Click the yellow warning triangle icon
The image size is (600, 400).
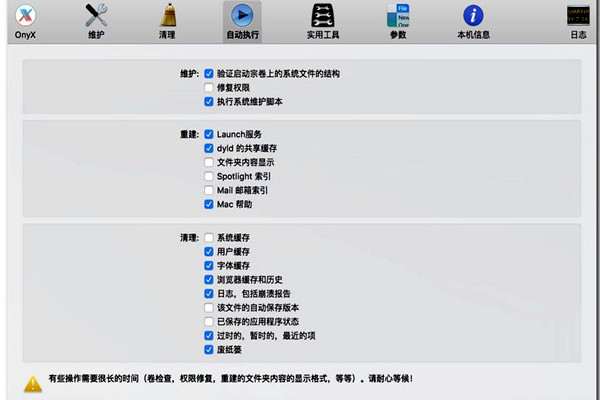(x=33, y=381)
